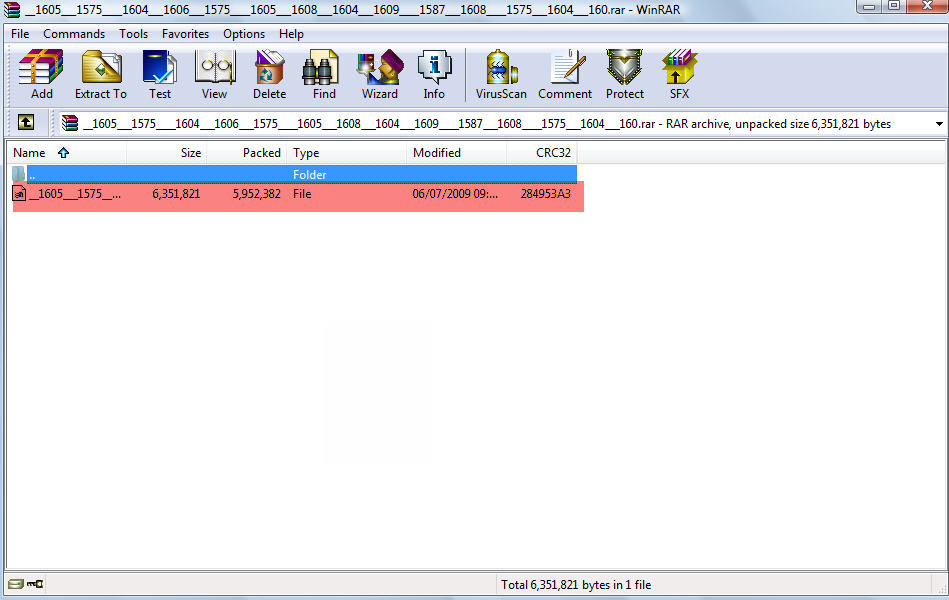Image resolution: width=949 pixels, height=600 pixels.
Task: Sort by Modified column header
Action: (x=456, y=153)
